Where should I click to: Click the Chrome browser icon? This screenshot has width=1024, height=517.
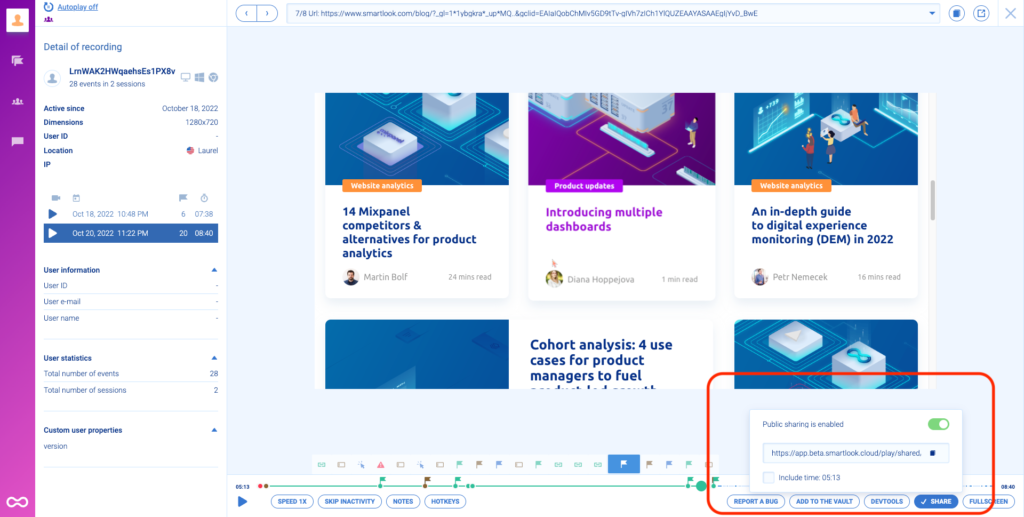(213, 77)
